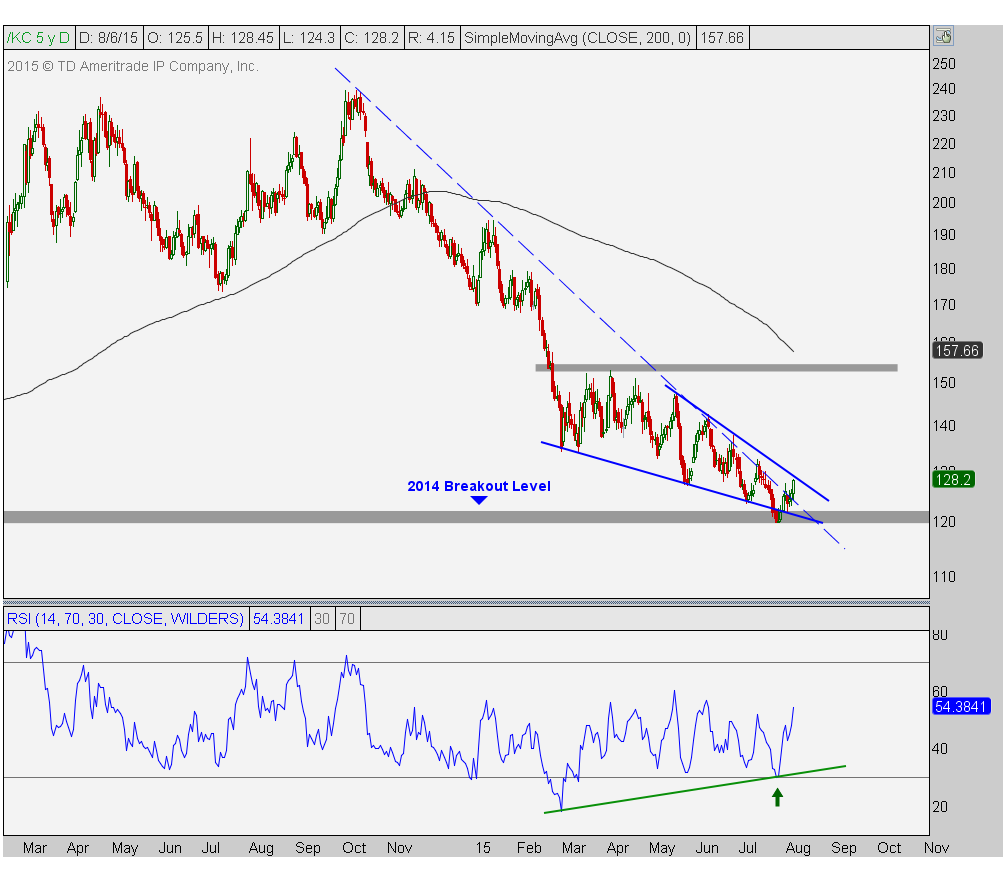Image resolution: width=1004 pixels, height=882 pixels.
Task: Click the 170 price axis label
Action: point(944,305)
